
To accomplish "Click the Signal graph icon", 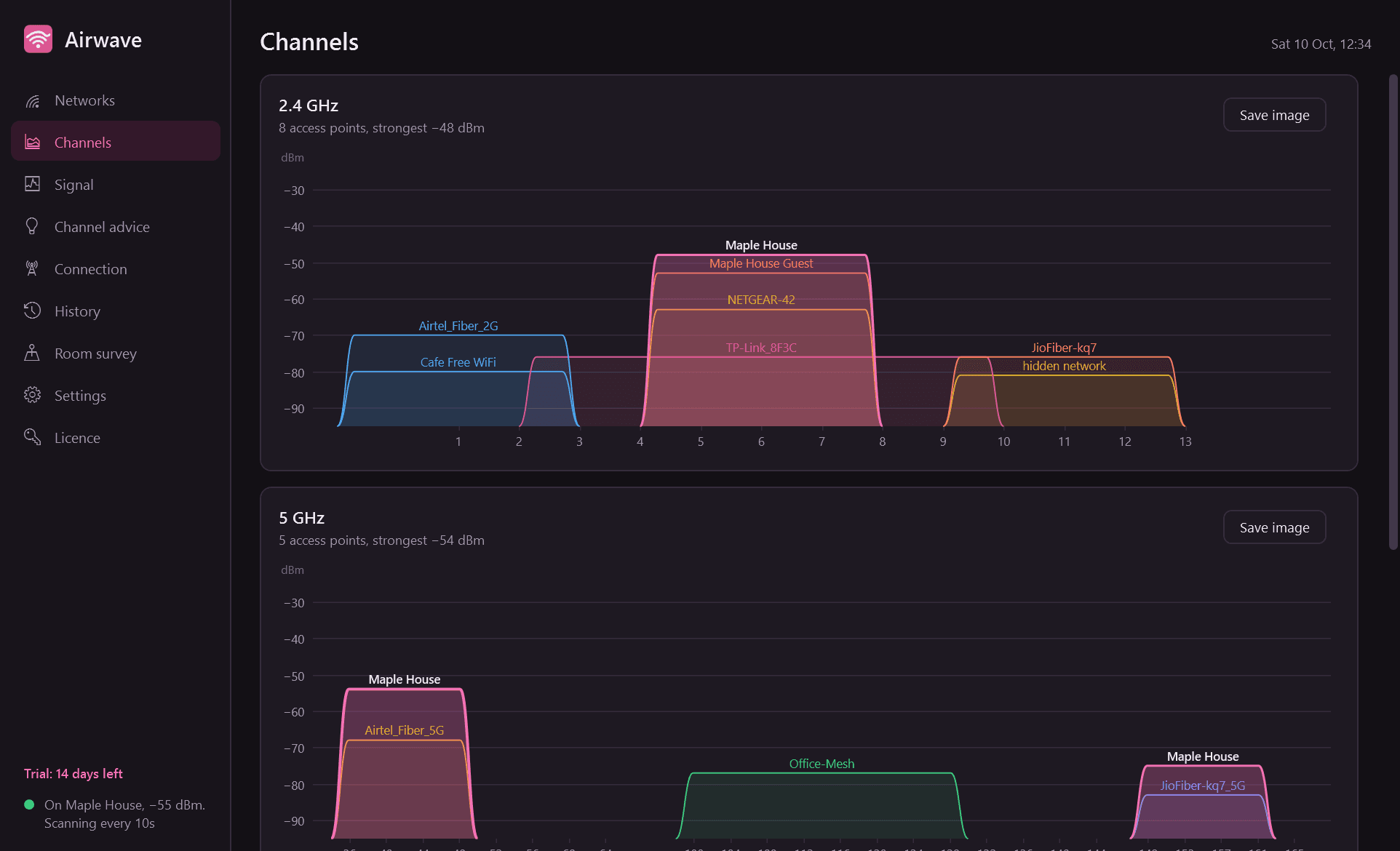I will click(32, 184).
